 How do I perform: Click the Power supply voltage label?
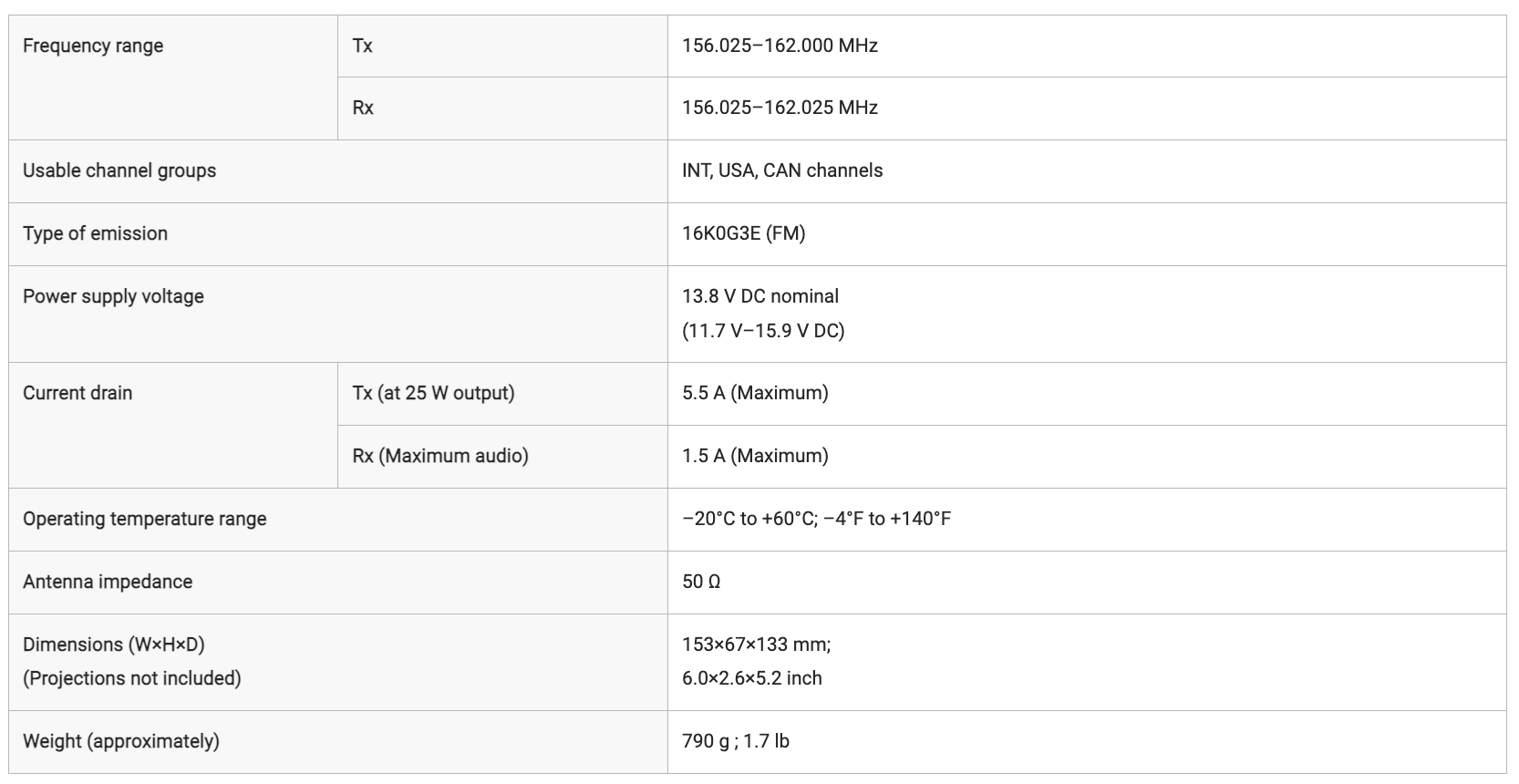113,296
